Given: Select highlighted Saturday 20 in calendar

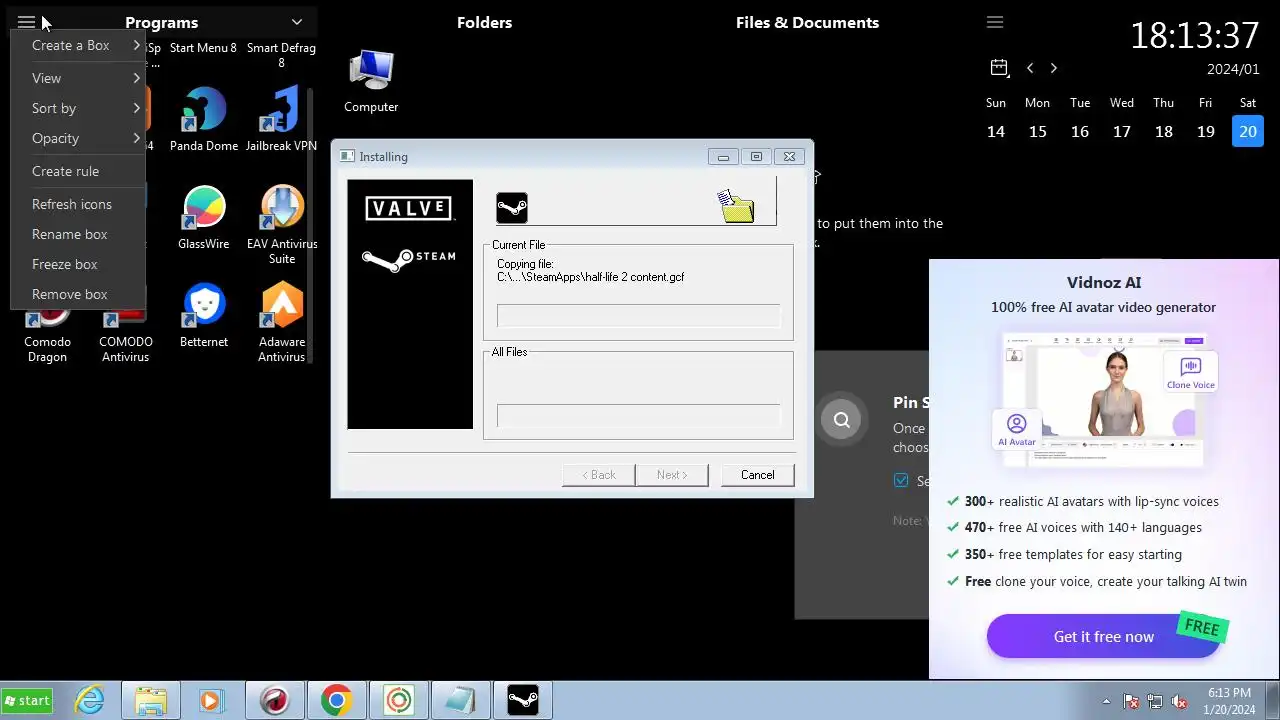Looking at the screenshot, I should coord(1248,131).
